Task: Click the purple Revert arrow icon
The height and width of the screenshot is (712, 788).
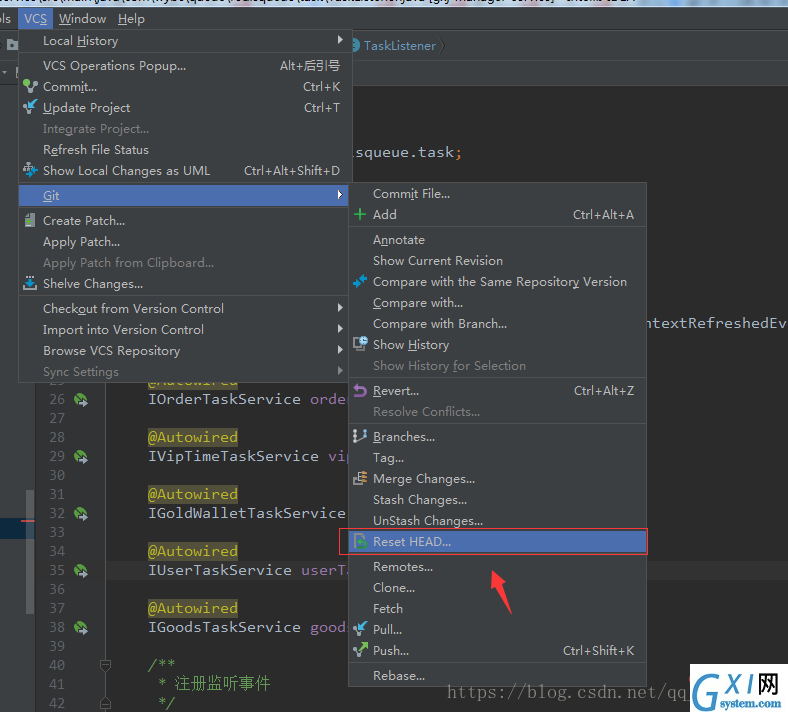Action: (360, 390)
